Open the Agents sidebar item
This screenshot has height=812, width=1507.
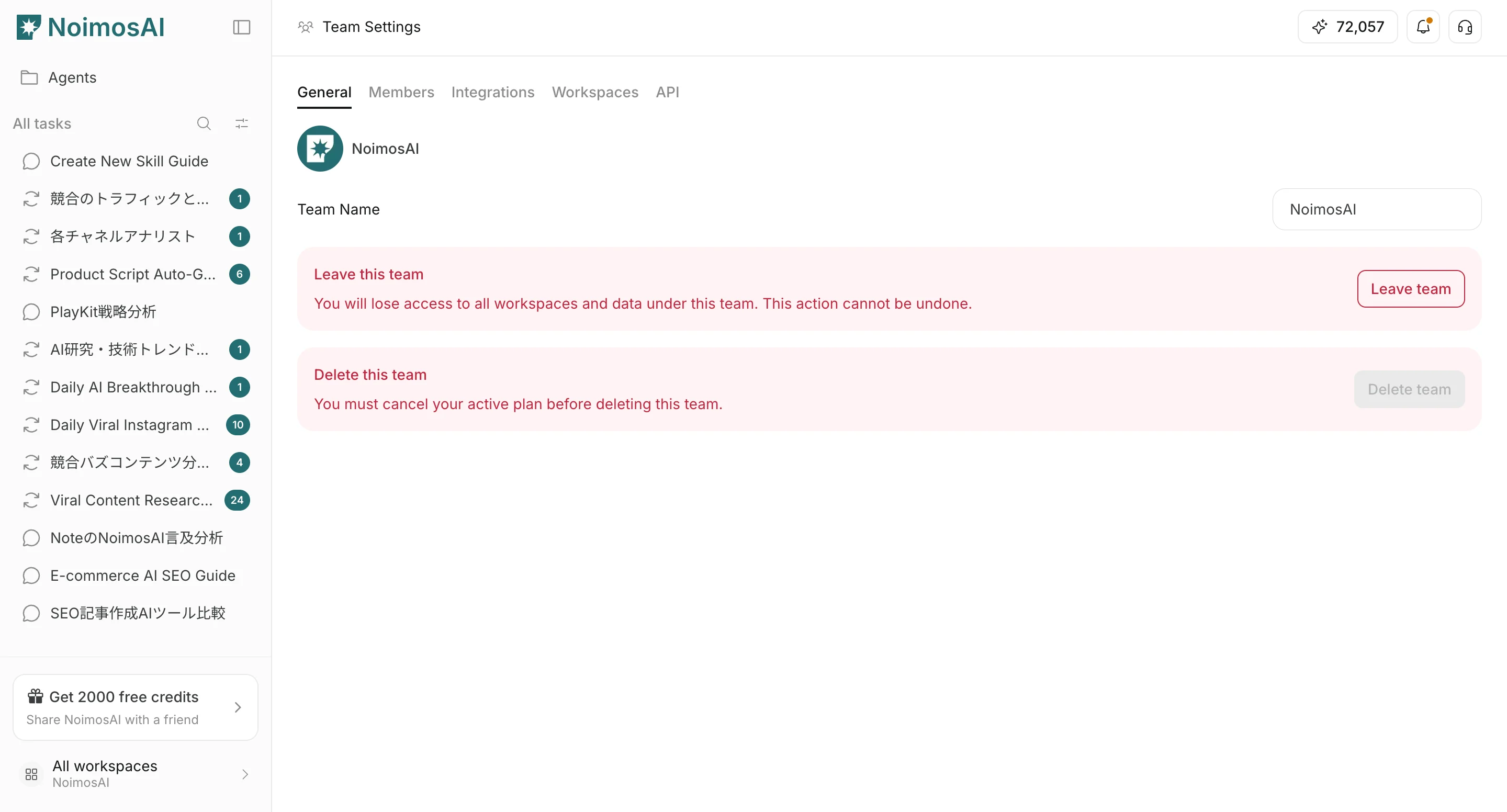[135, 77]
